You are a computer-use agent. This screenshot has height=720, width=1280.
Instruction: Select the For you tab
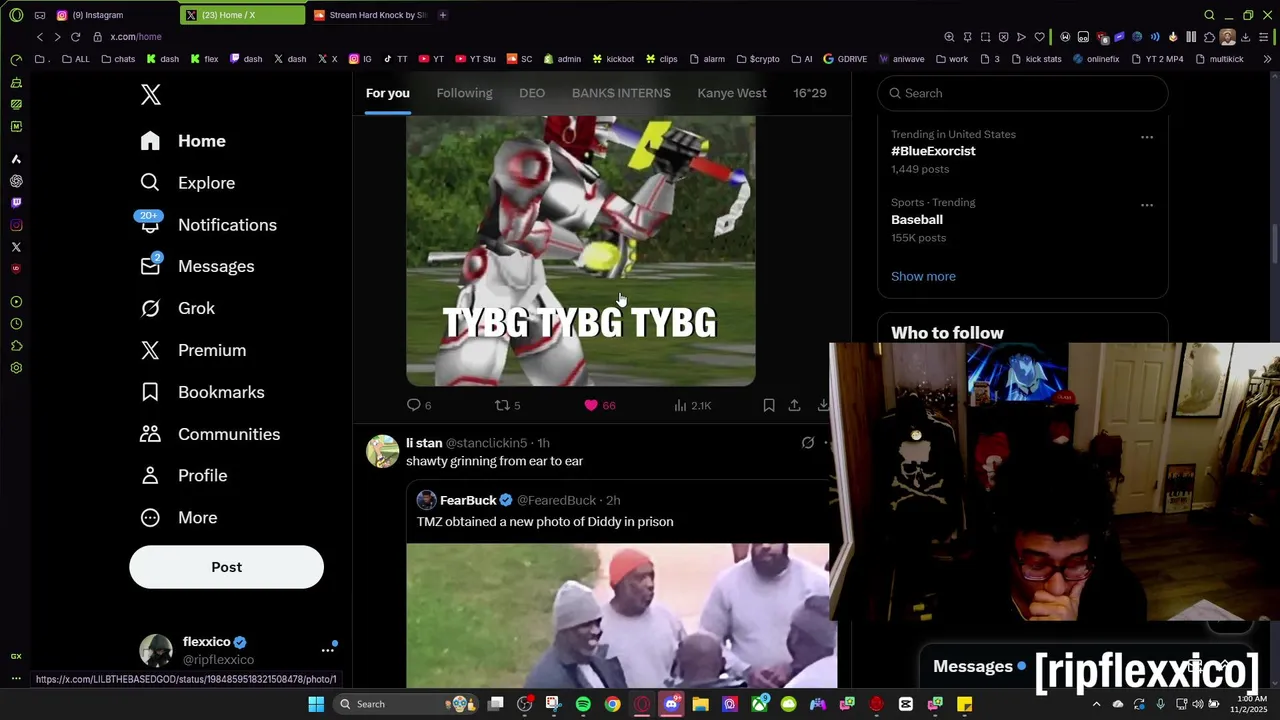coord(388,93)
